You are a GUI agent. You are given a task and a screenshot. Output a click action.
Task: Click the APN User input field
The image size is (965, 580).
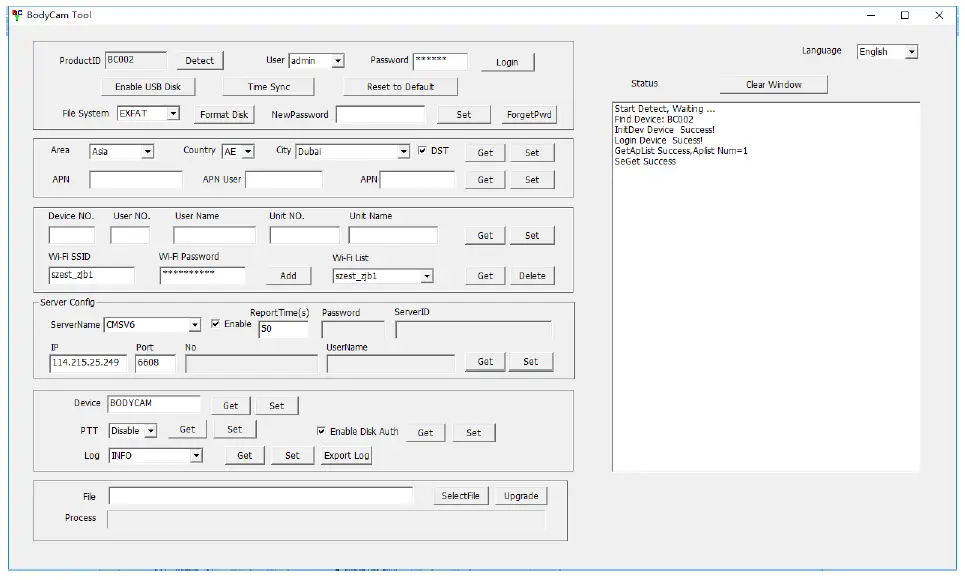(284, 179)
